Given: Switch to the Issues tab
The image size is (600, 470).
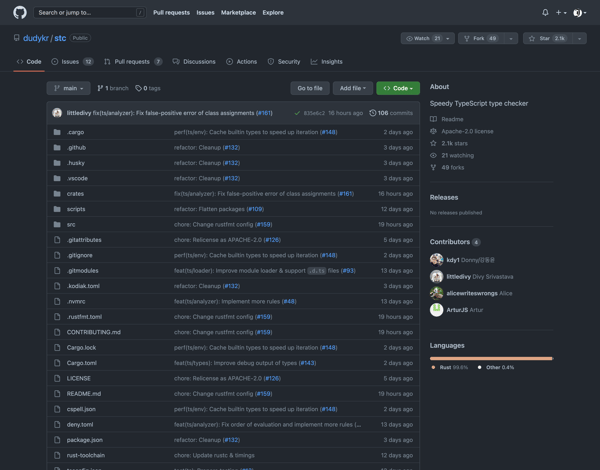Looking at the screenshot, I should pos(72,62).
